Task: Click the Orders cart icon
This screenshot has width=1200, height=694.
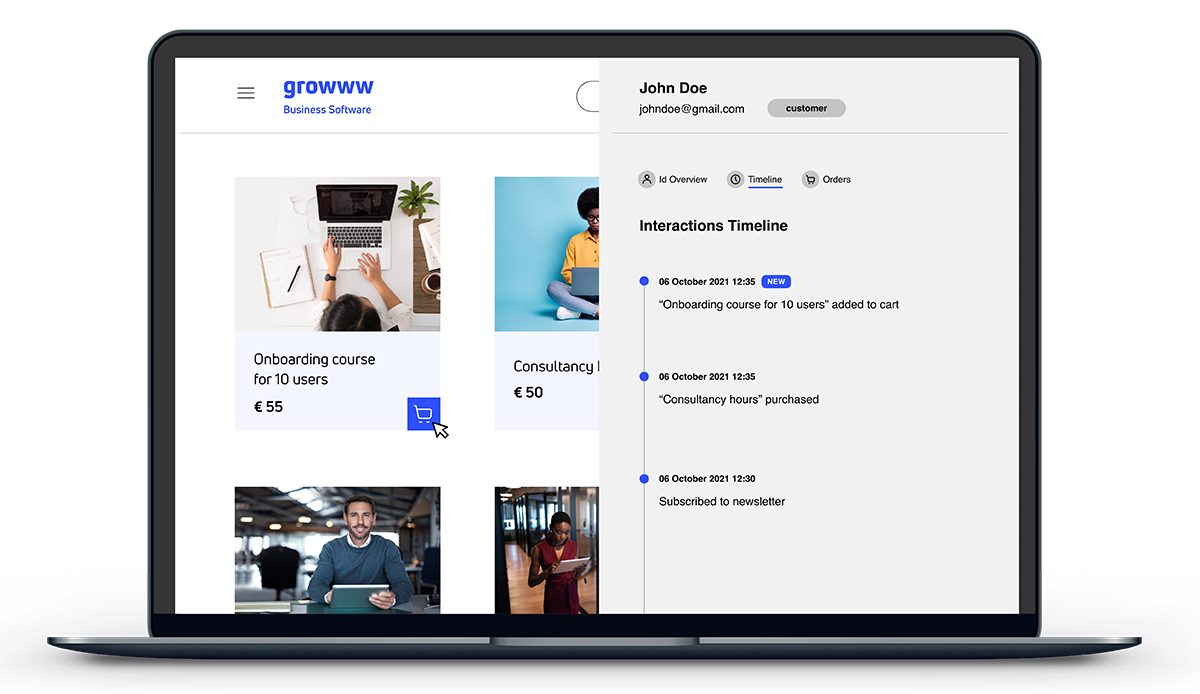Action: click(x=810, y=180)
